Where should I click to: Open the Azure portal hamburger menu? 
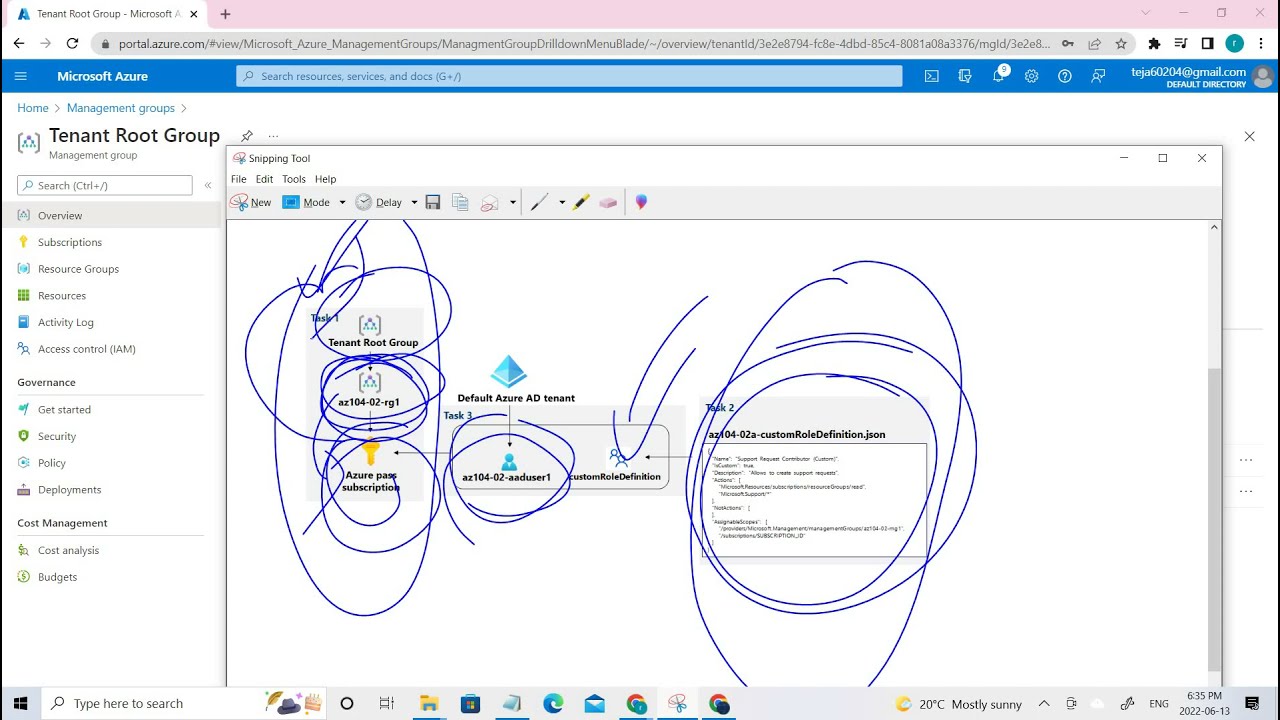click(x=20, y=76)
